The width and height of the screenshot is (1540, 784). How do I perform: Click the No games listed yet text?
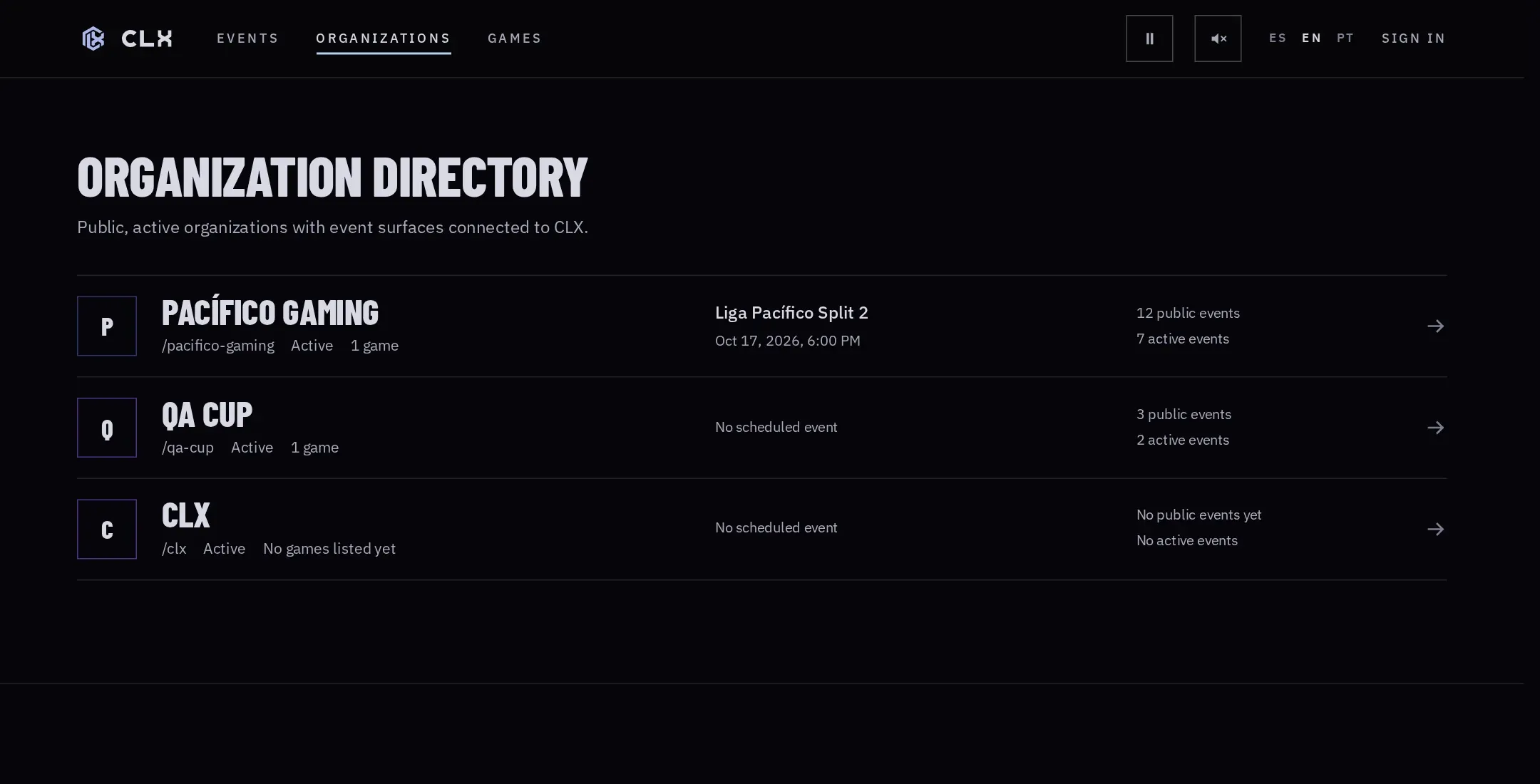tap(329, 549)
